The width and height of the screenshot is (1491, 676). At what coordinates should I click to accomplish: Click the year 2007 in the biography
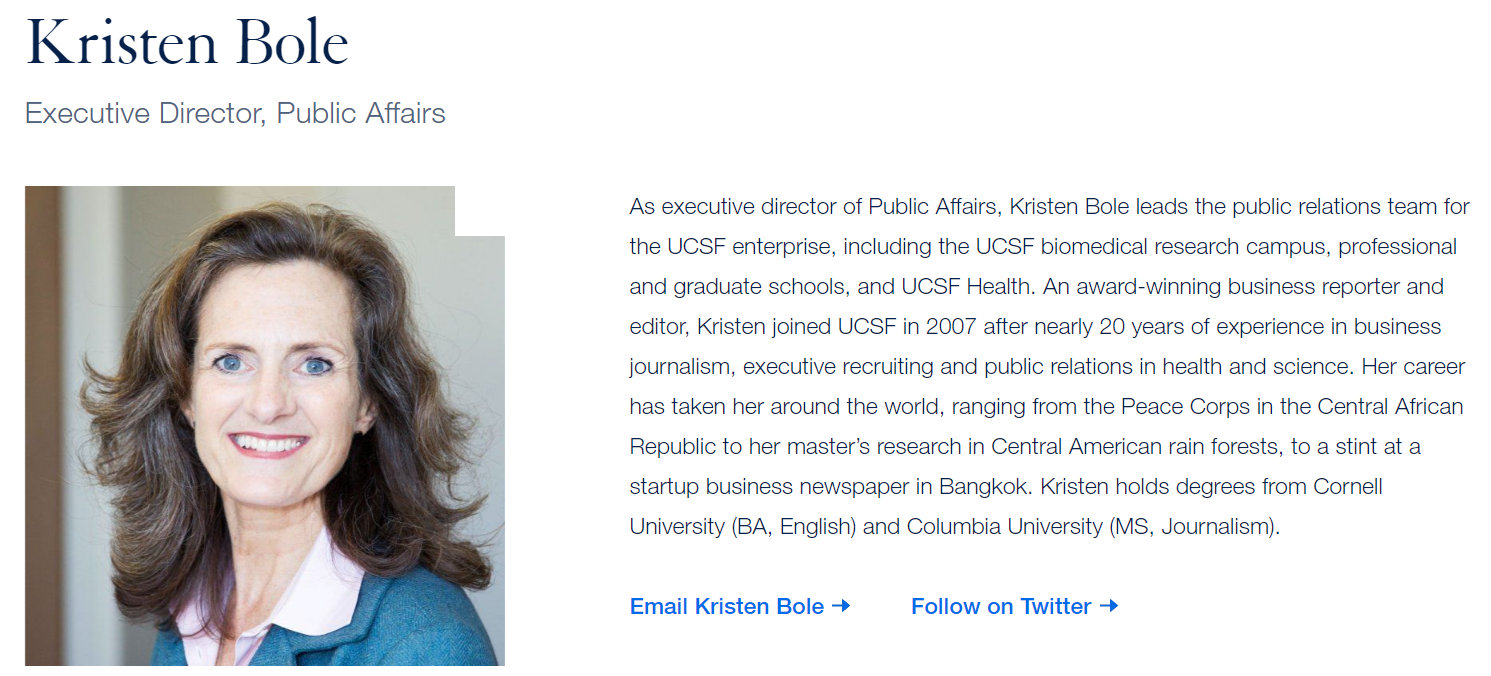tap(950, 327)
